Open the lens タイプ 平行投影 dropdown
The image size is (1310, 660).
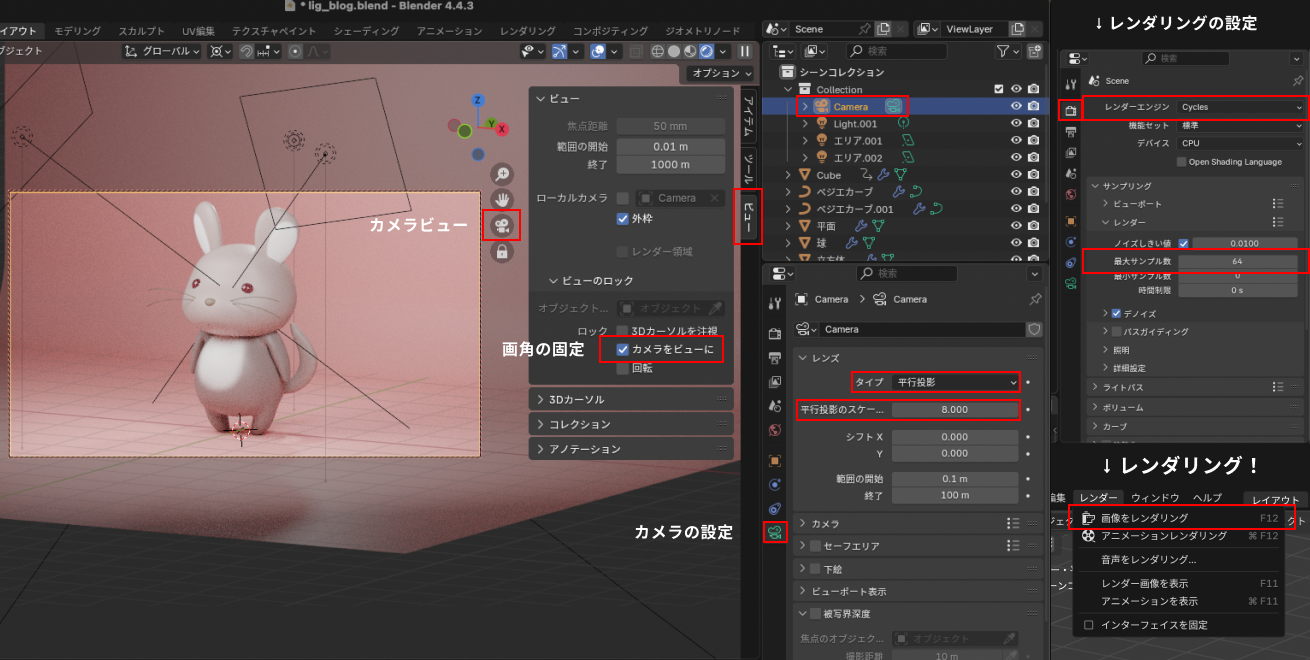tap(956, 382)
